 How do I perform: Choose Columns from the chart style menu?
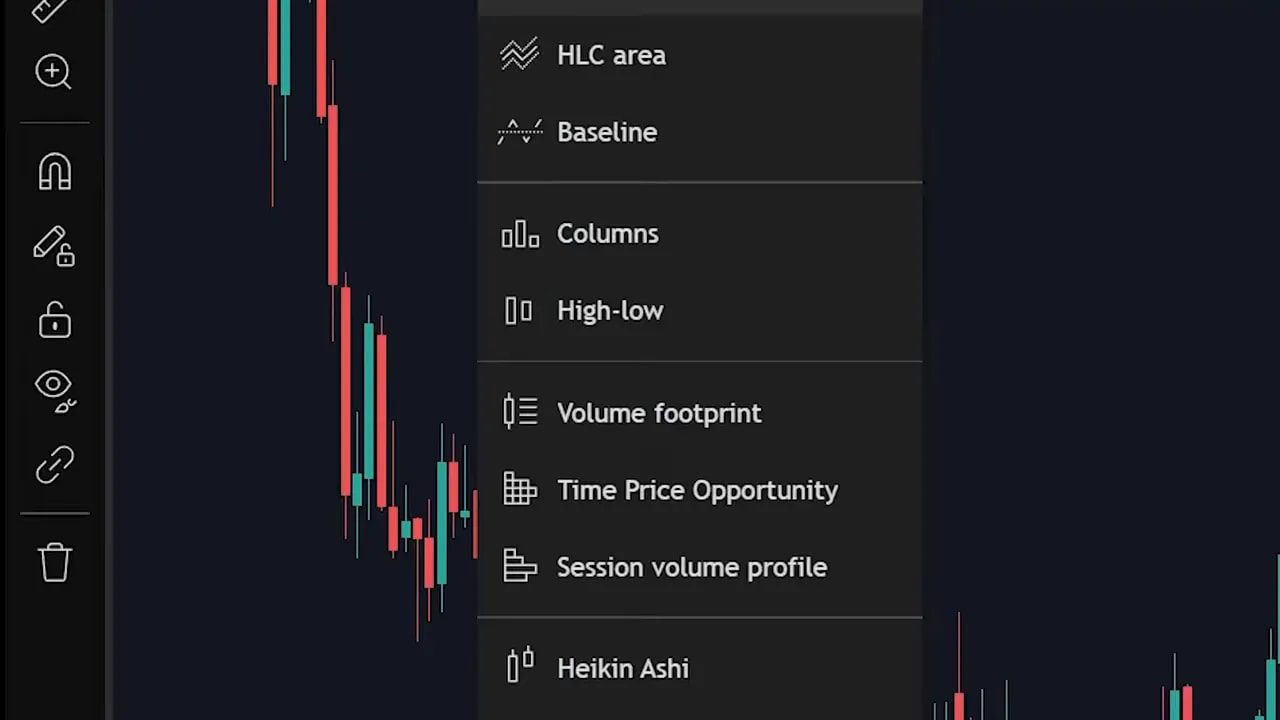tap(607, 233)
